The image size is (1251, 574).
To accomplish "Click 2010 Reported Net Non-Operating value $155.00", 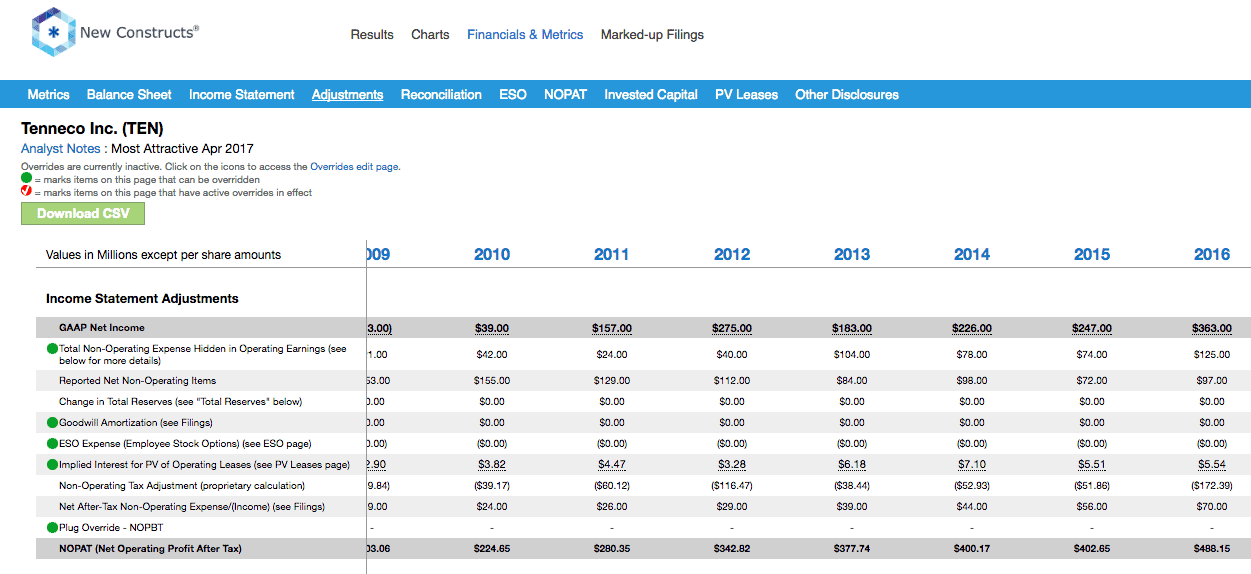I will (x=492, y=381).
